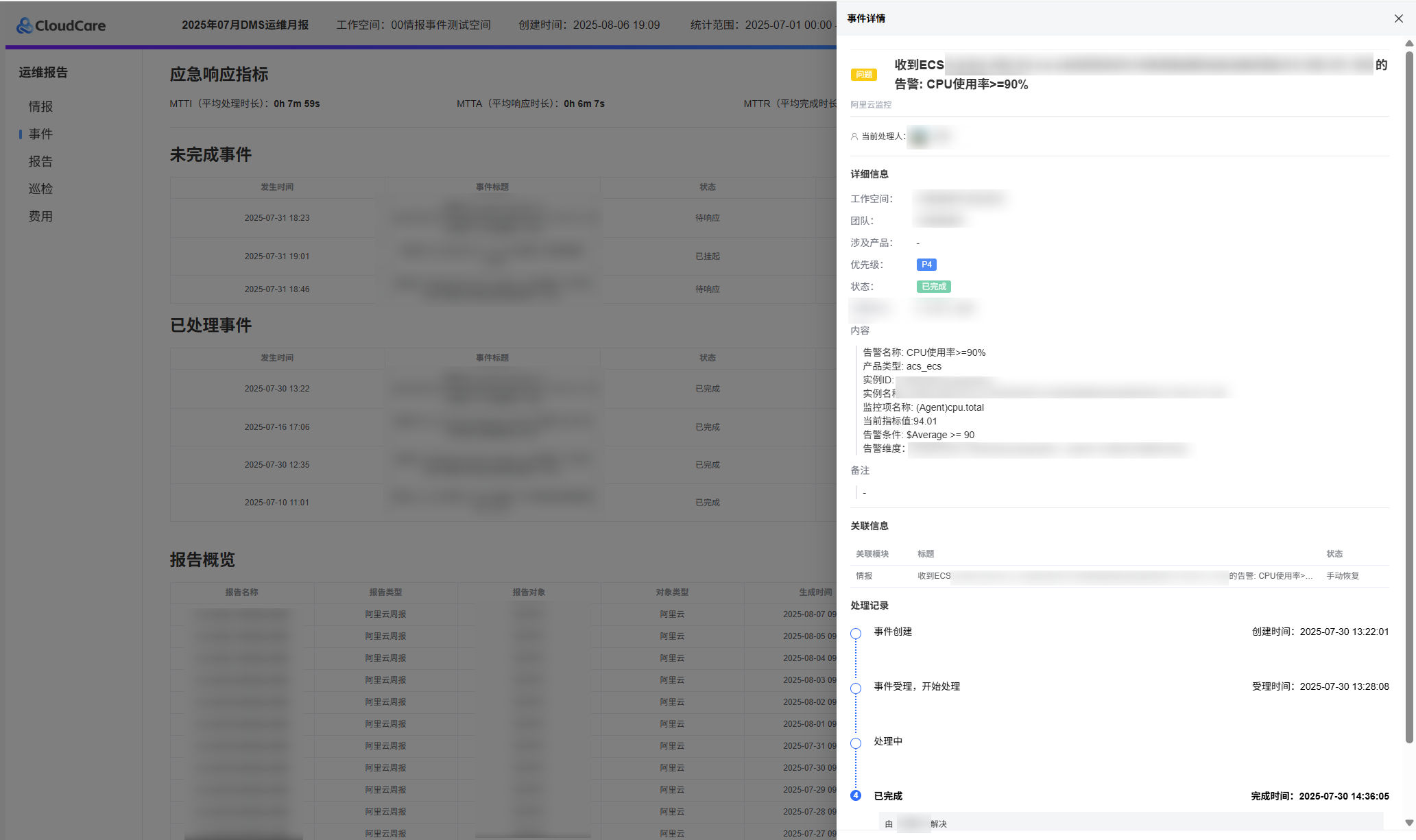Click the 已完成 status badge
Viewport: 1416px width, 840px height.
pos(933,287)
